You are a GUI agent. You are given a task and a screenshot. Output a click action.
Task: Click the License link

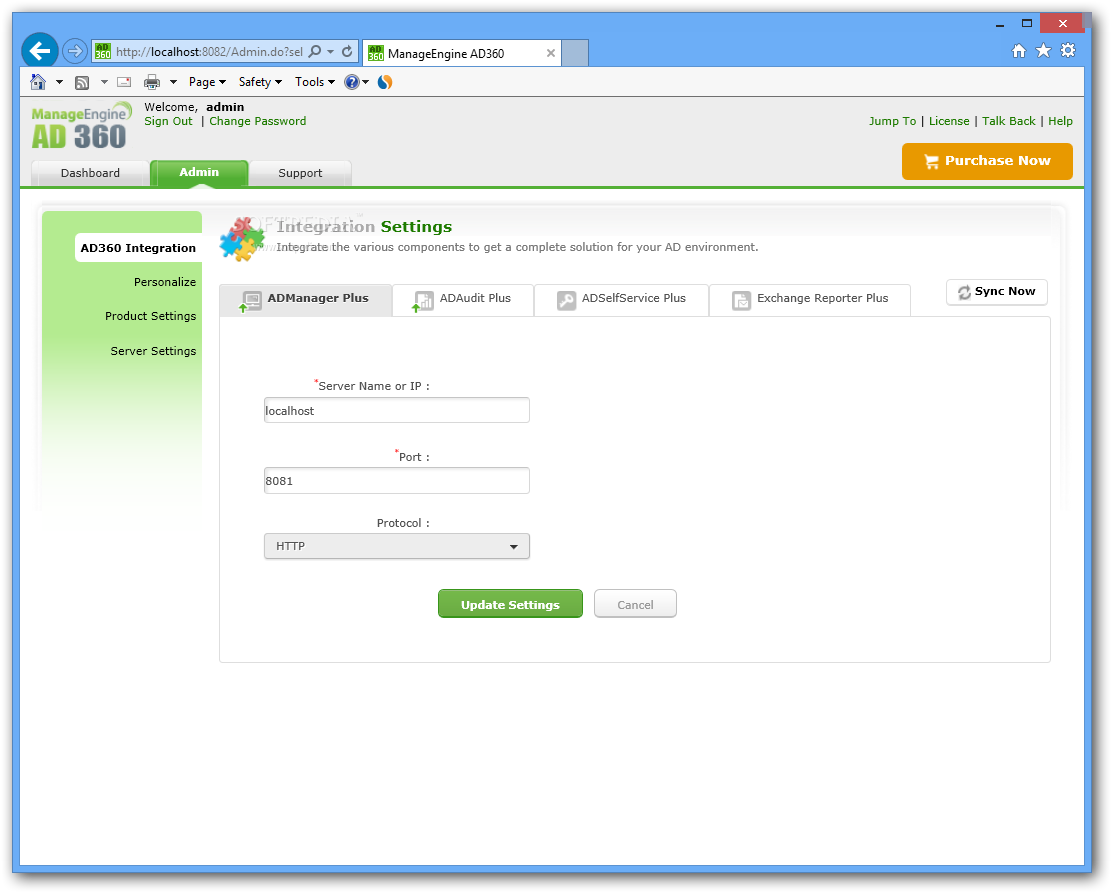click(x=949, y=121)
